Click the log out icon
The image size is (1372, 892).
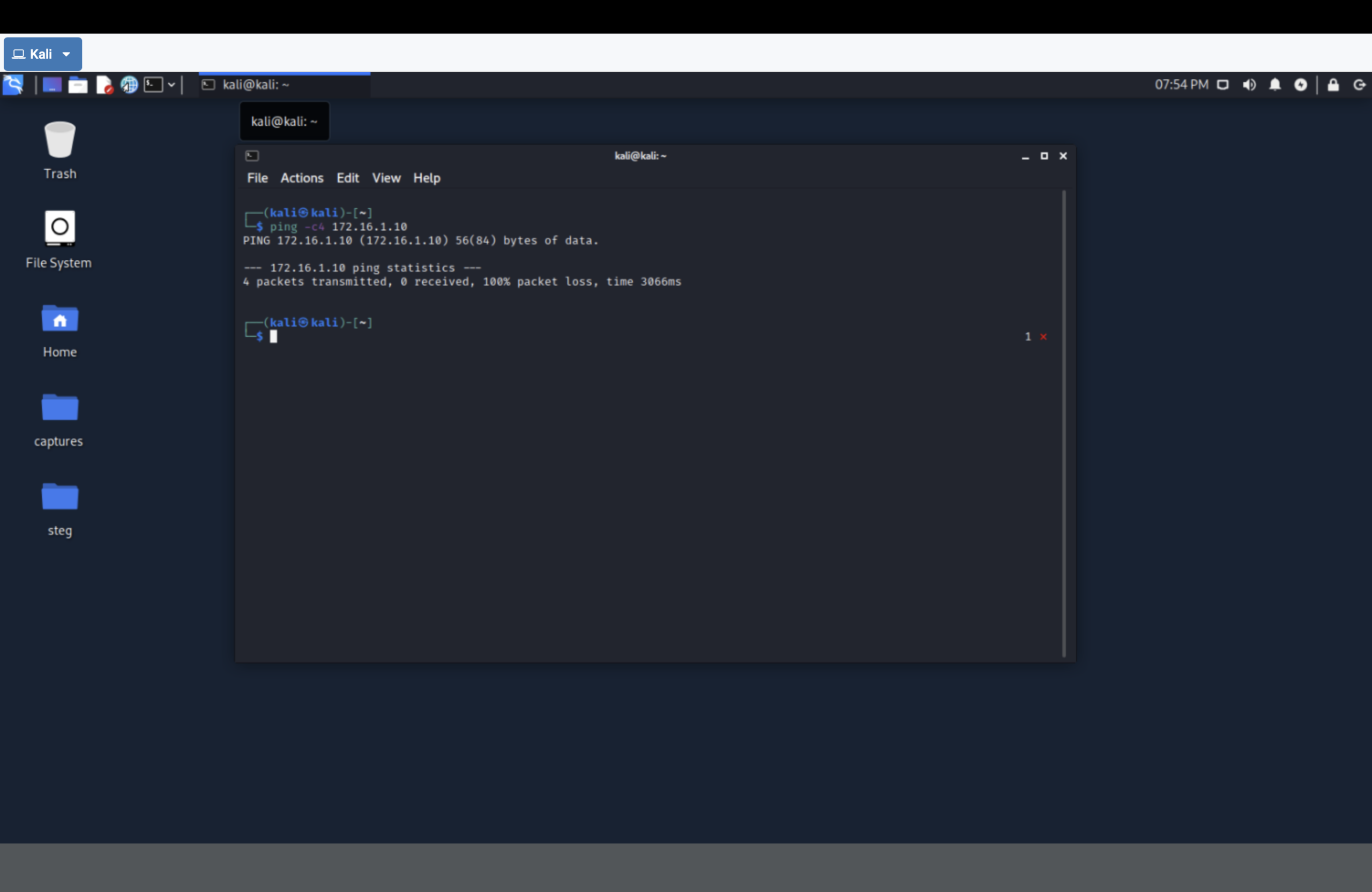pyautogui.click(x=1359, y=85)
